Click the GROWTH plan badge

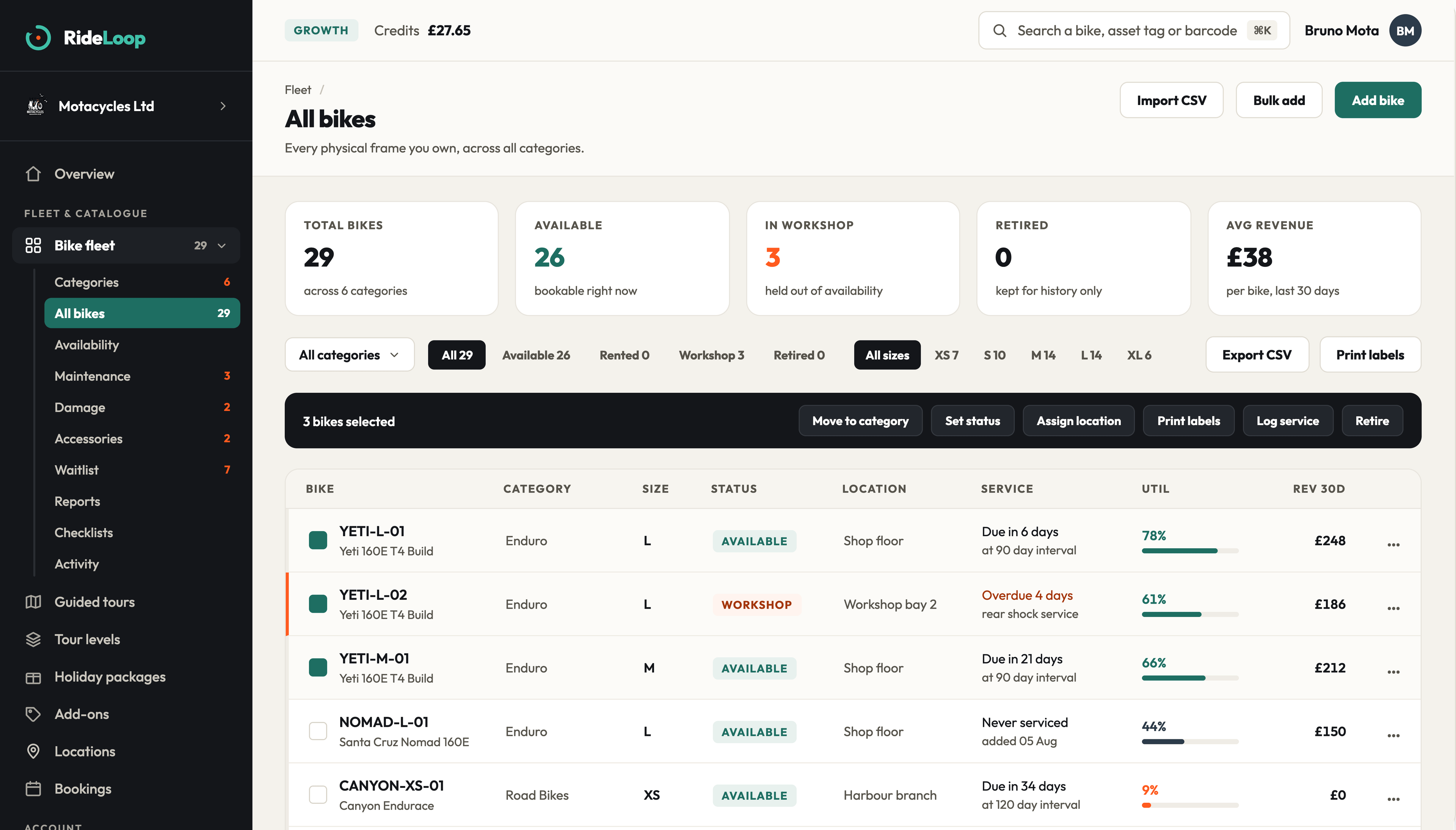321,30
